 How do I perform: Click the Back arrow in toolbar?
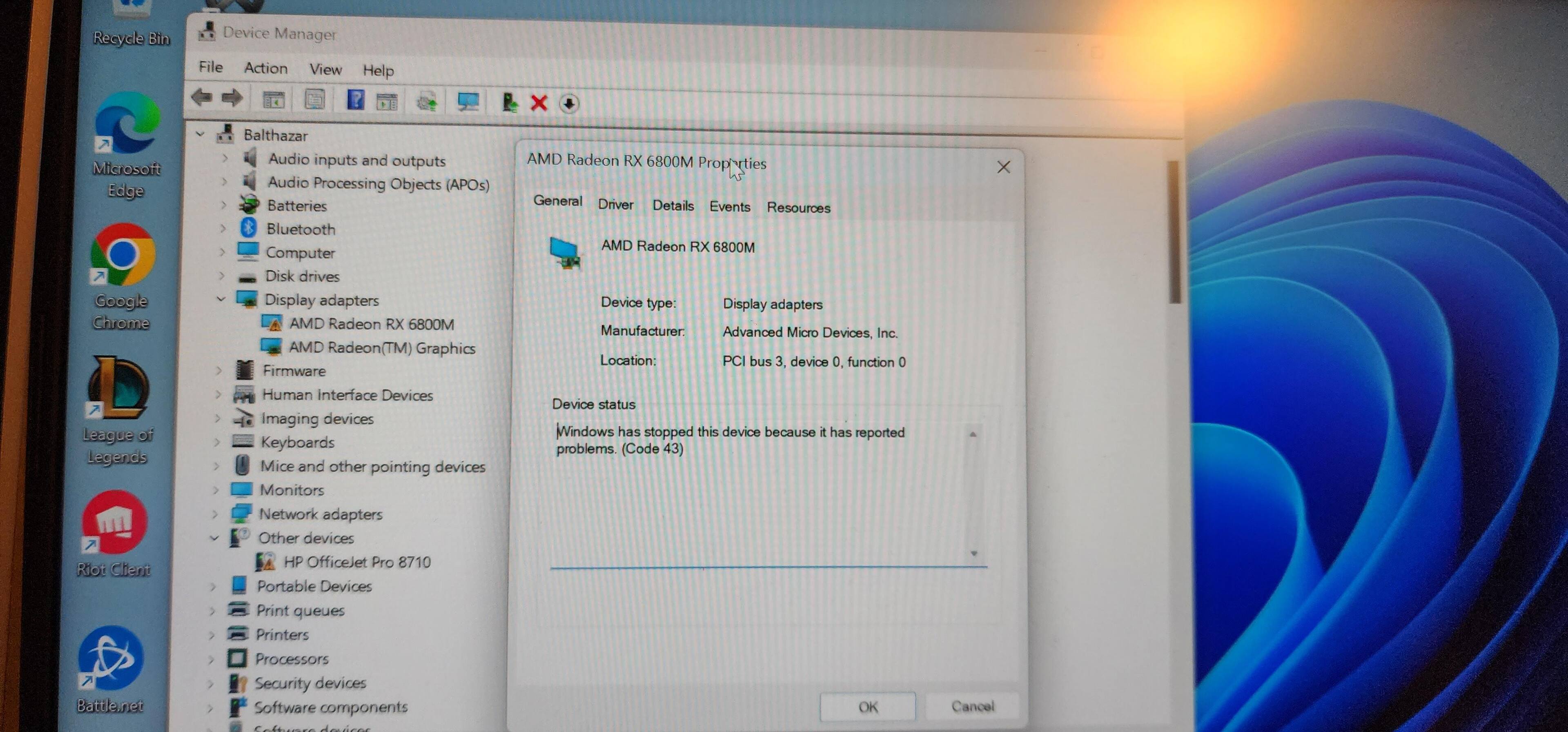point(201,97)
